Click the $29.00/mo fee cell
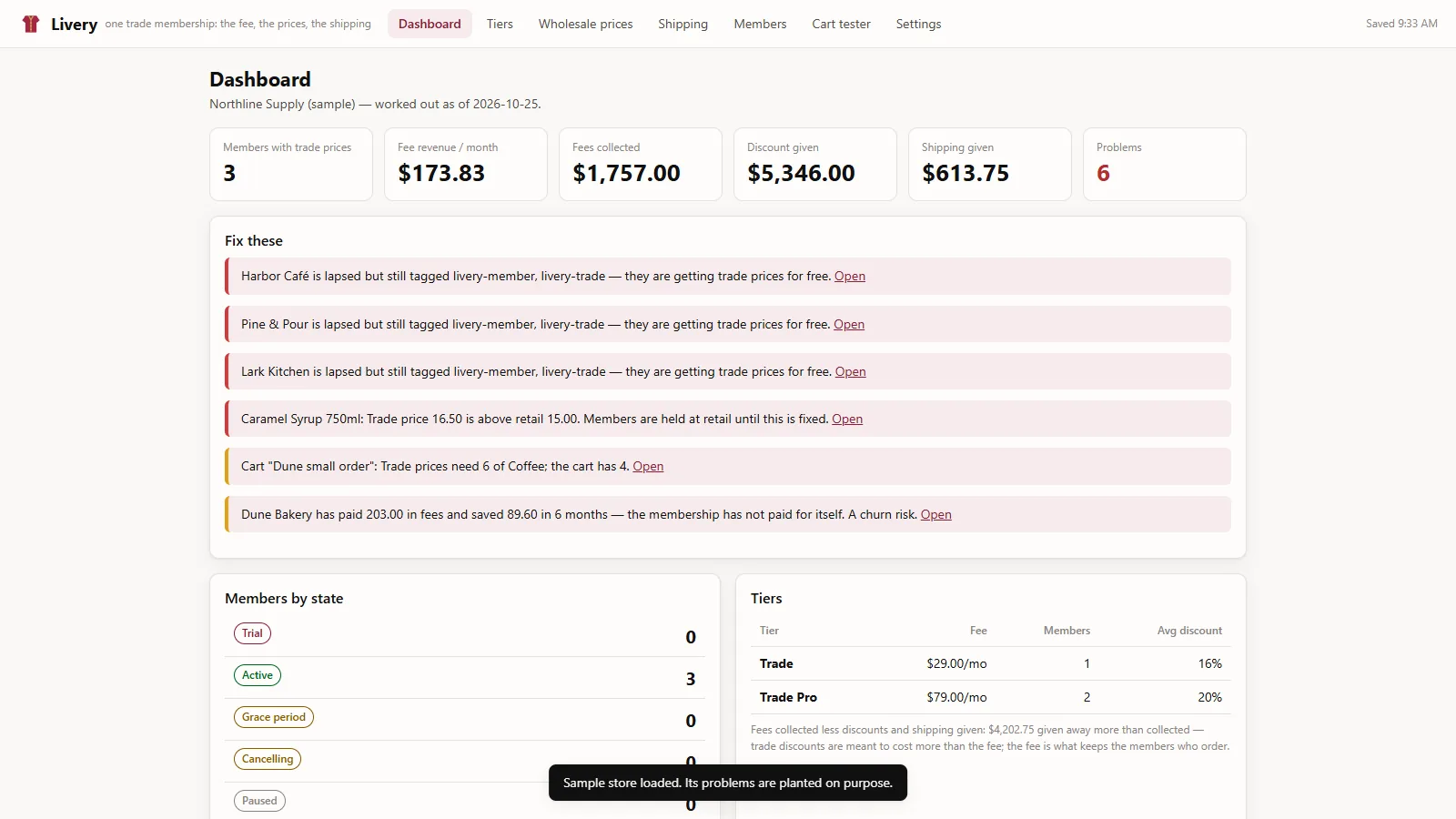The height and width of the screenshot is (819, 1456). click(956, 663)
